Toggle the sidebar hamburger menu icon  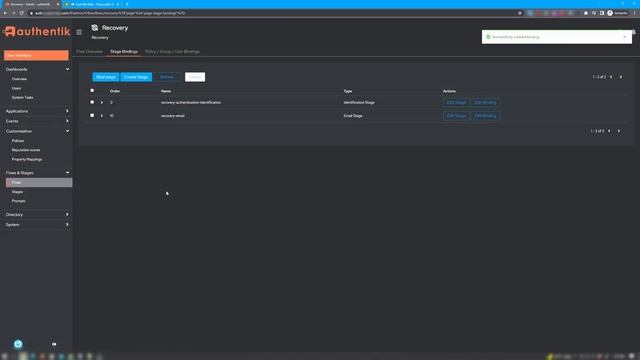click(79, 32)
